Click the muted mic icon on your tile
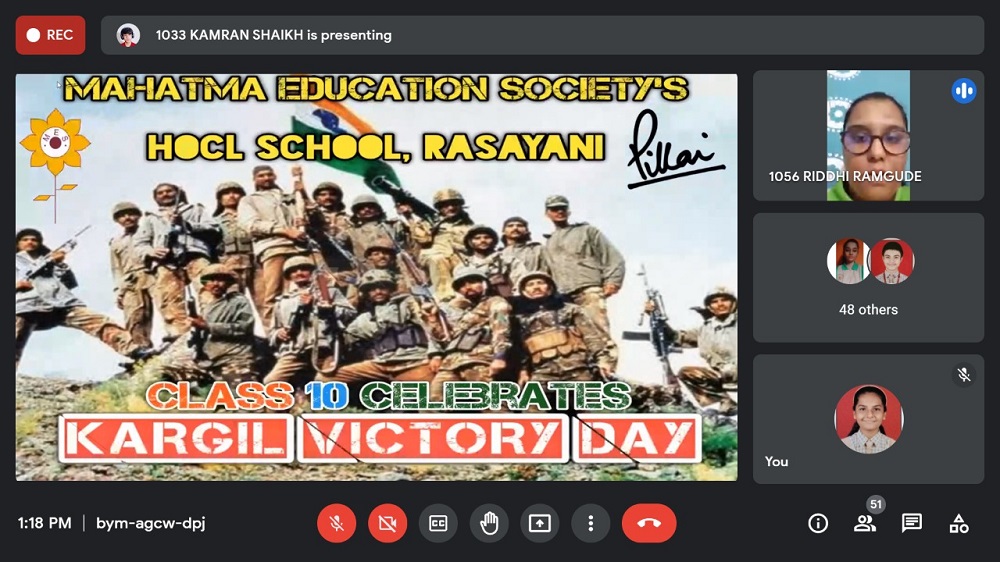 coord(964,374)
